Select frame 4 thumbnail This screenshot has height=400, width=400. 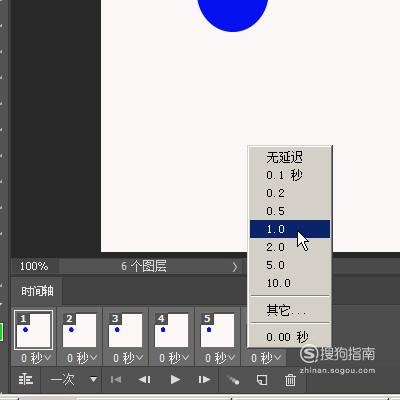[x=171, y=330]
